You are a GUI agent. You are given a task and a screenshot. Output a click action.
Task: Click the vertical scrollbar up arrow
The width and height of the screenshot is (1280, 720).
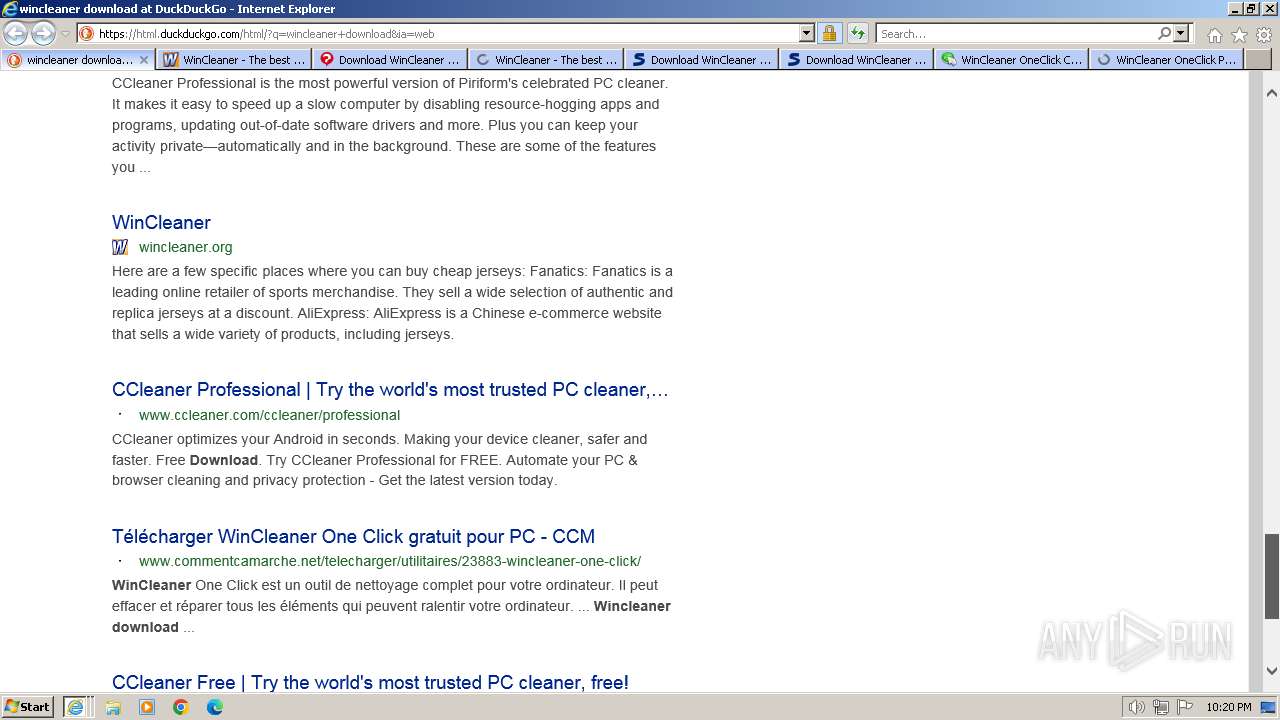click(x=1272, y=92)
